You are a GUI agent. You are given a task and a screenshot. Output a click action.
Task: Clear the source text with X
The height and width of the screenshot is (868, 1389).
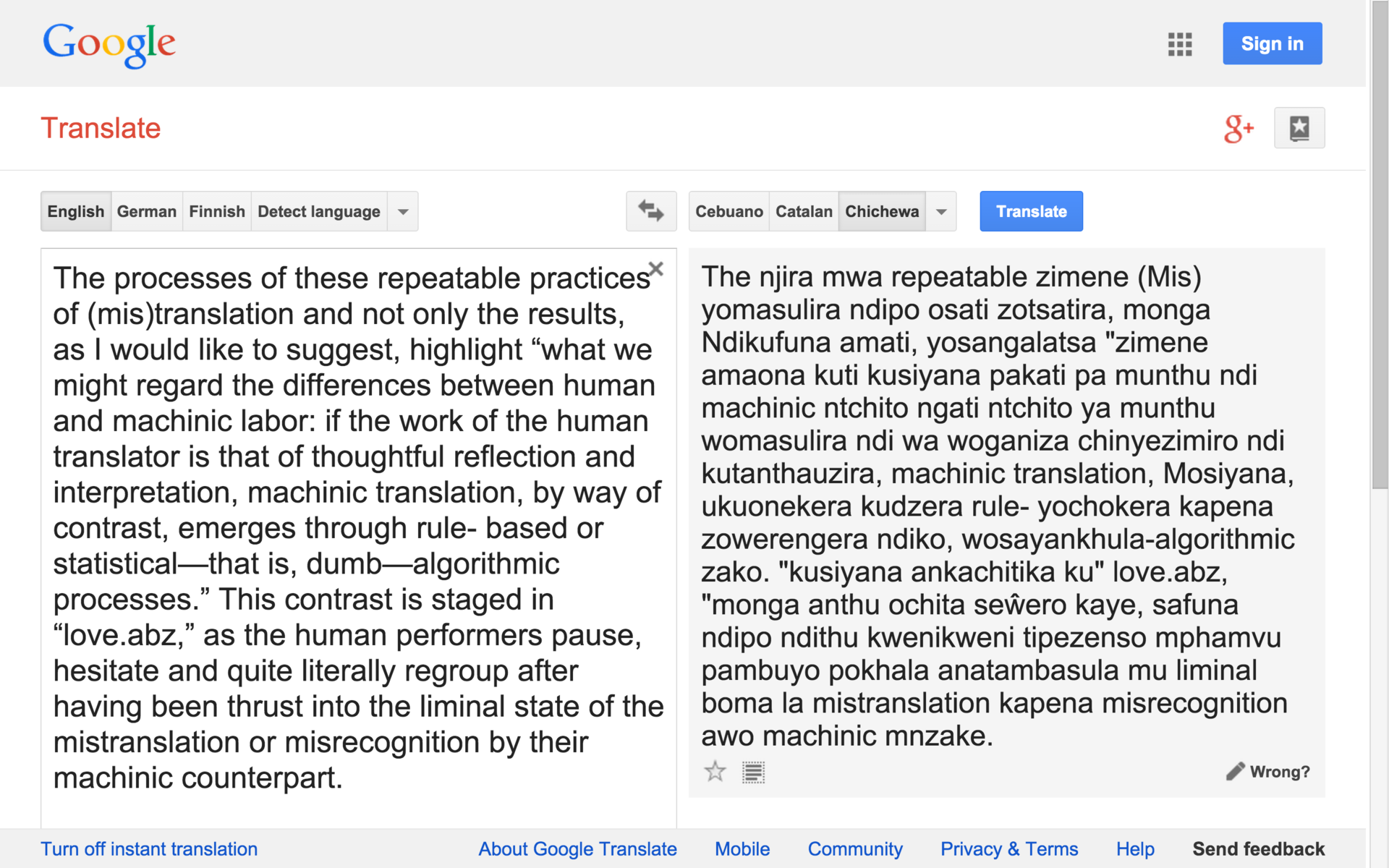tap(656, 269)
